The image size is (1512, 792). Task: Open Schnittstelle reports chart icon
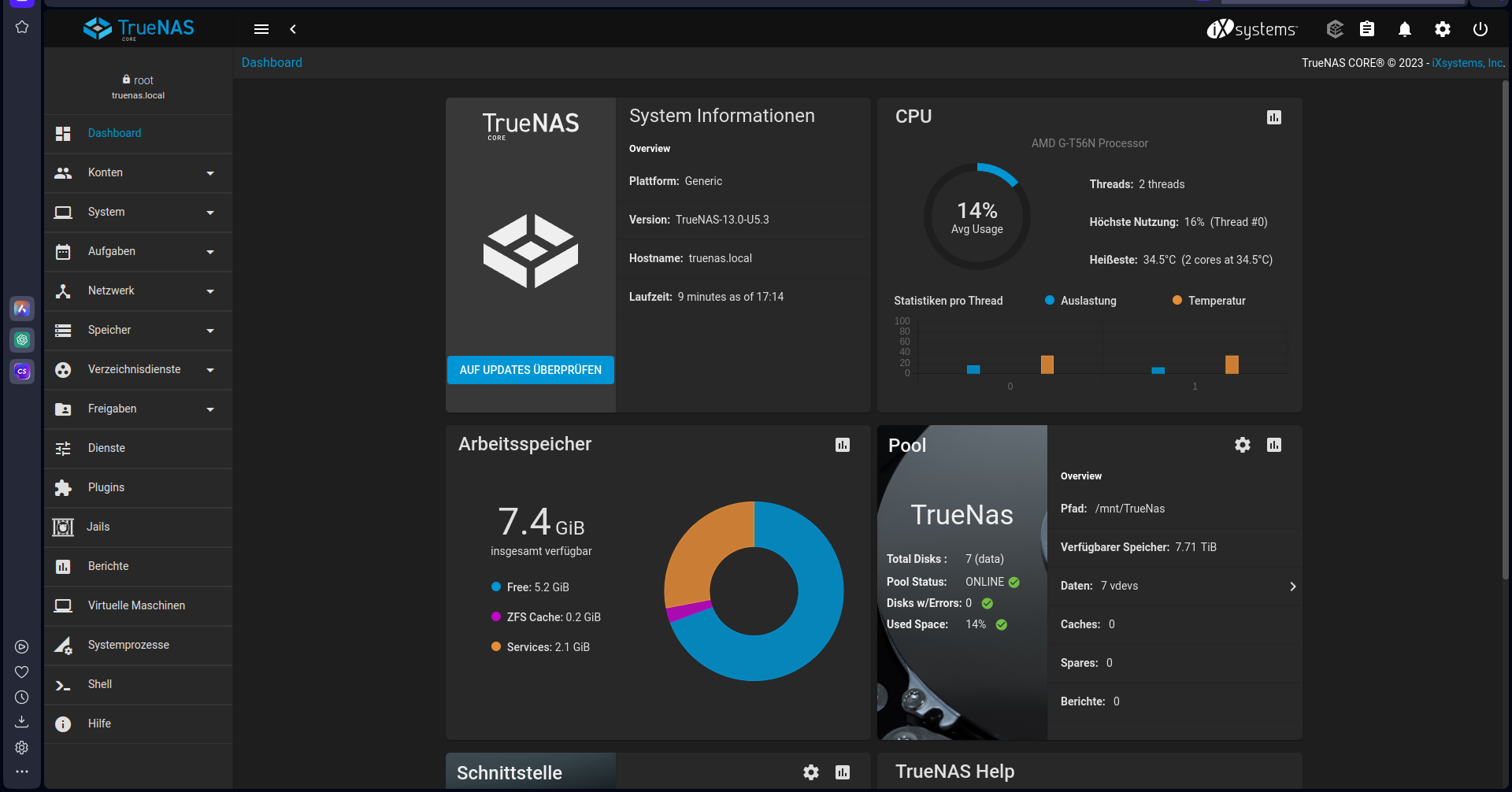(x=843, y=772)
